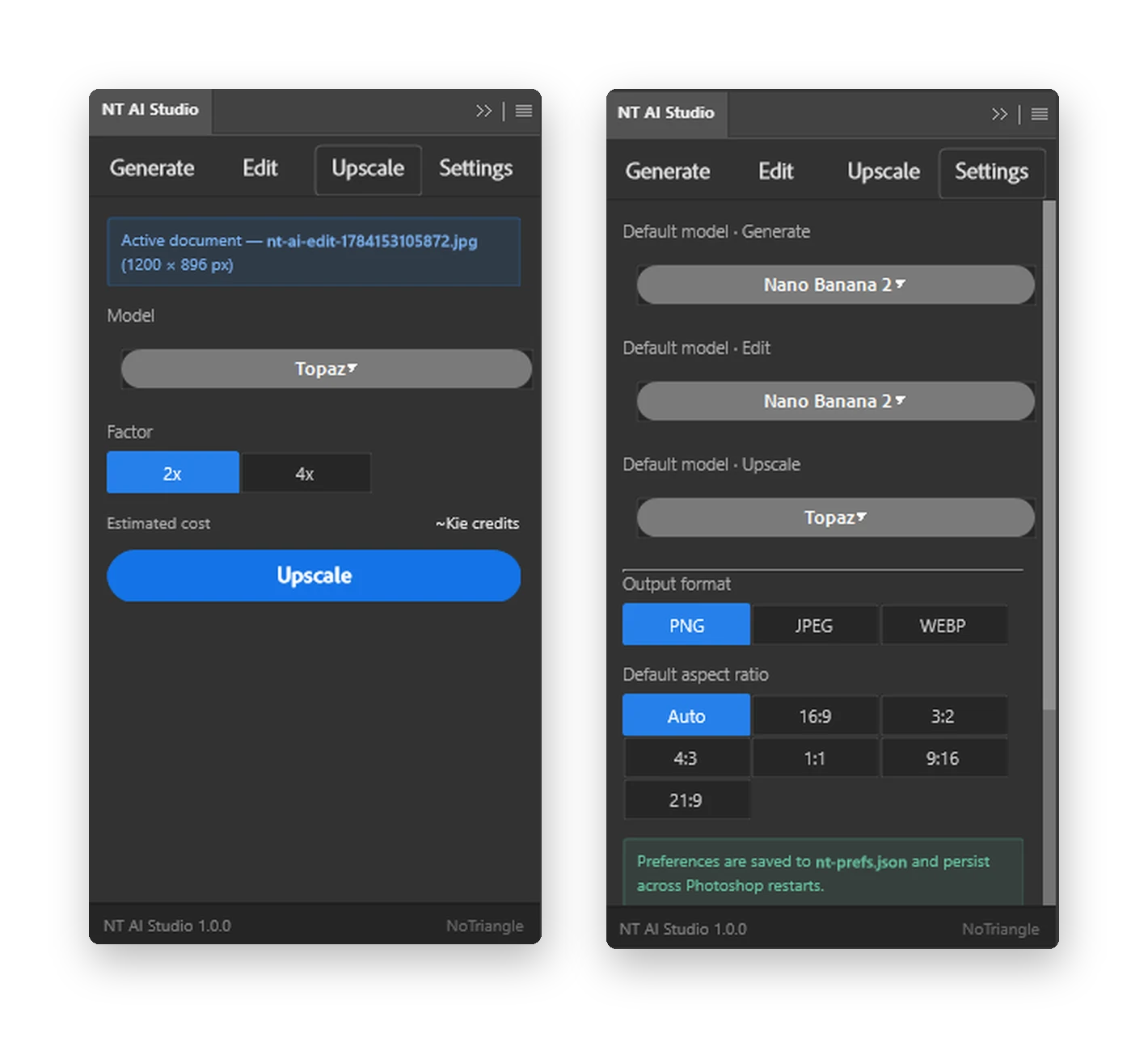Image resolution: width=1148 pixels, height=1038 pixels.
Task: Select 1:1 default aspect ratio
Action: [814, 757]
